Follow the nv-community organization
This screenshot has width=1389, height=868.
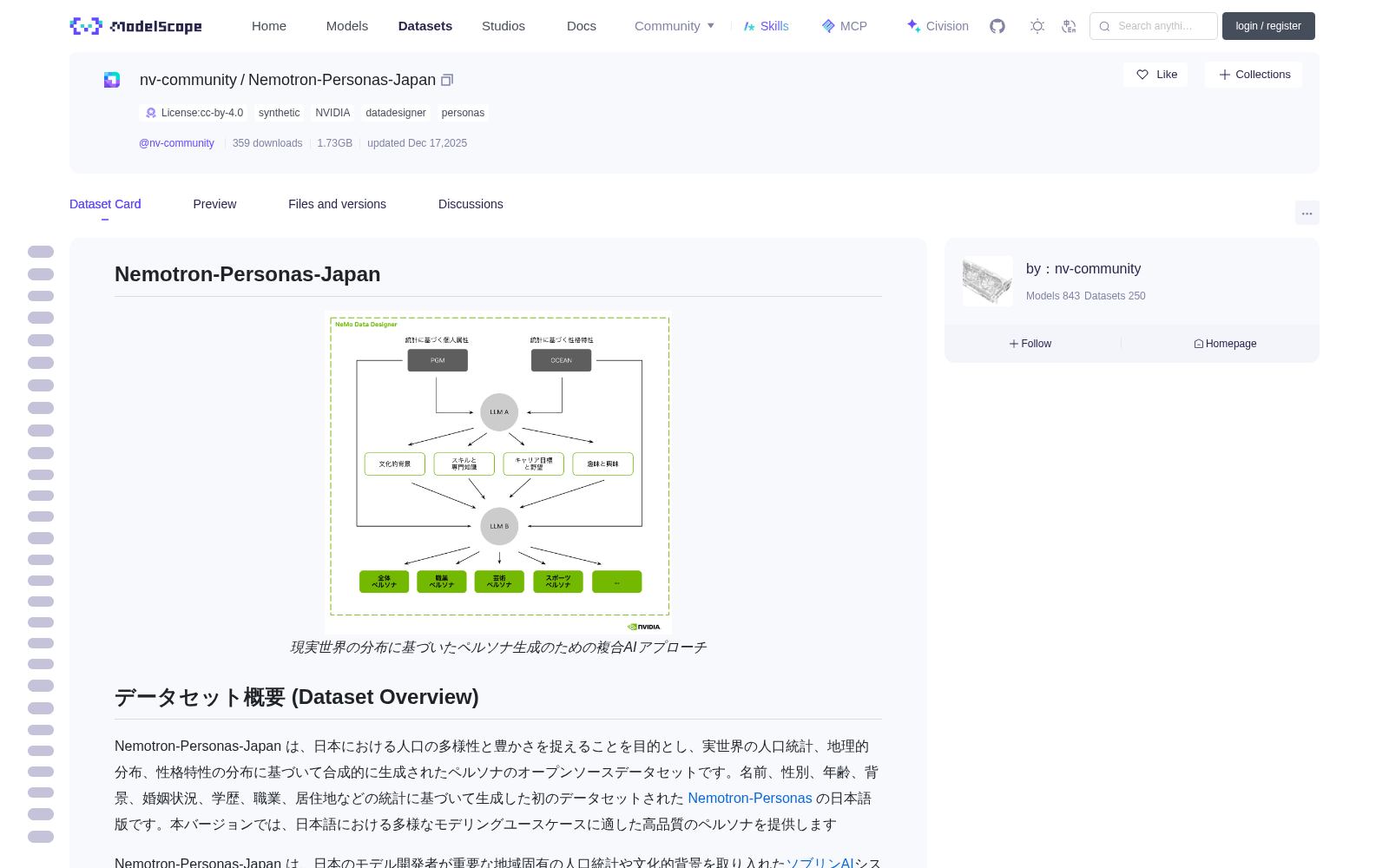click(x=1030, y=344)
